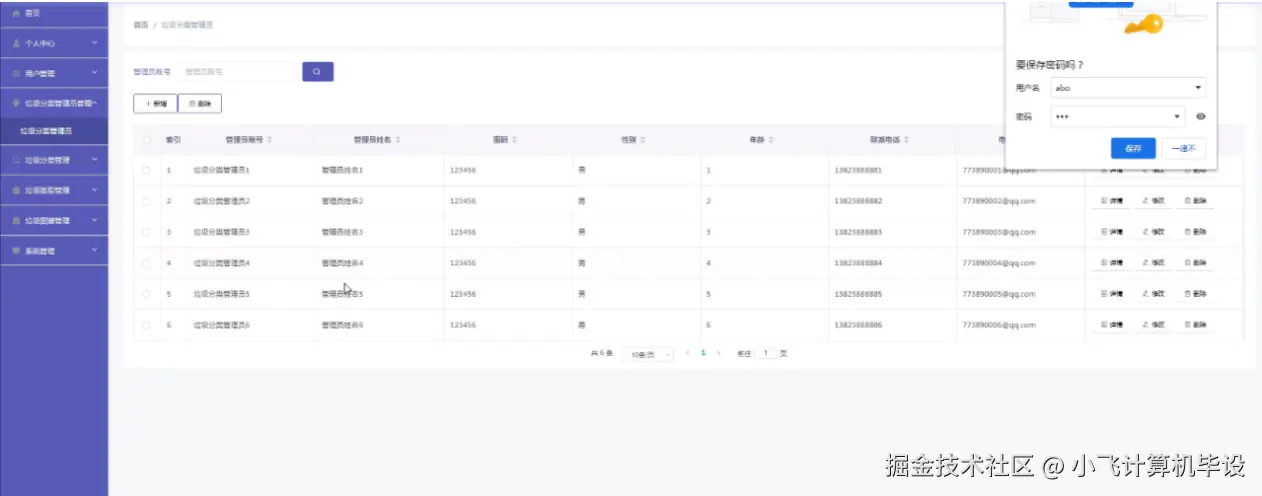Sort by the 管理员账号 column sort arrows
The width and height of the screenshot is (1262, 496).
point(269,139)
